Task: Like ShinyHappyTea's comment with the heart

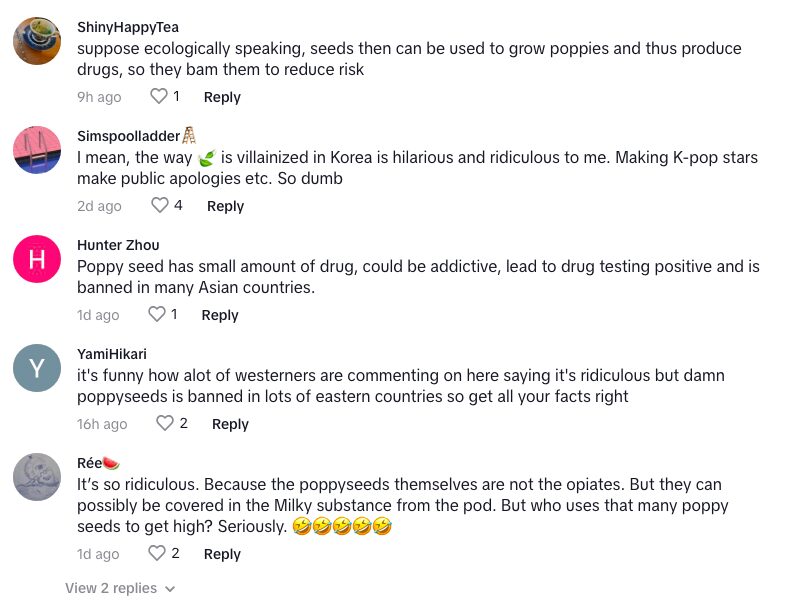Action: click(x=158, y=97)
